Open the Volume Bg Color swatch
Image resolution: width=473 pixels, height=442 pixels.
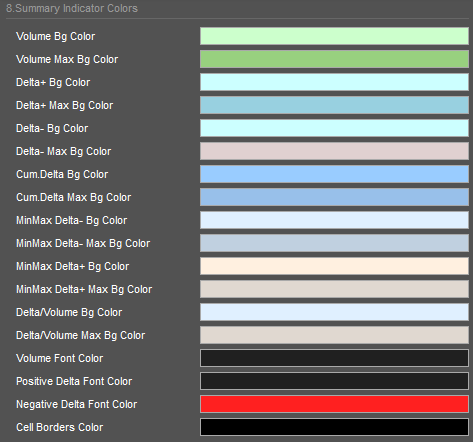[x=334, y=36]
